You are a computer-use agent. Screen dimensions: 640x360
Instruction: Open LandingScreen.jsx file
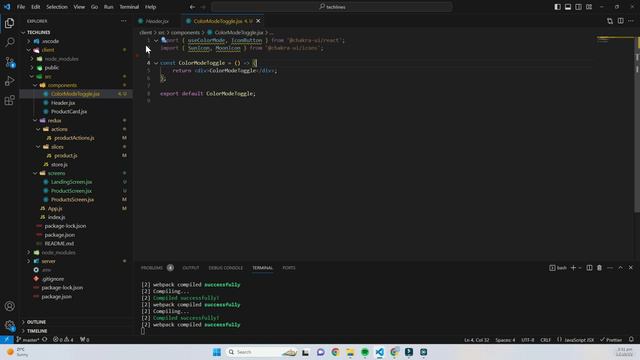[x=71, y=182]
